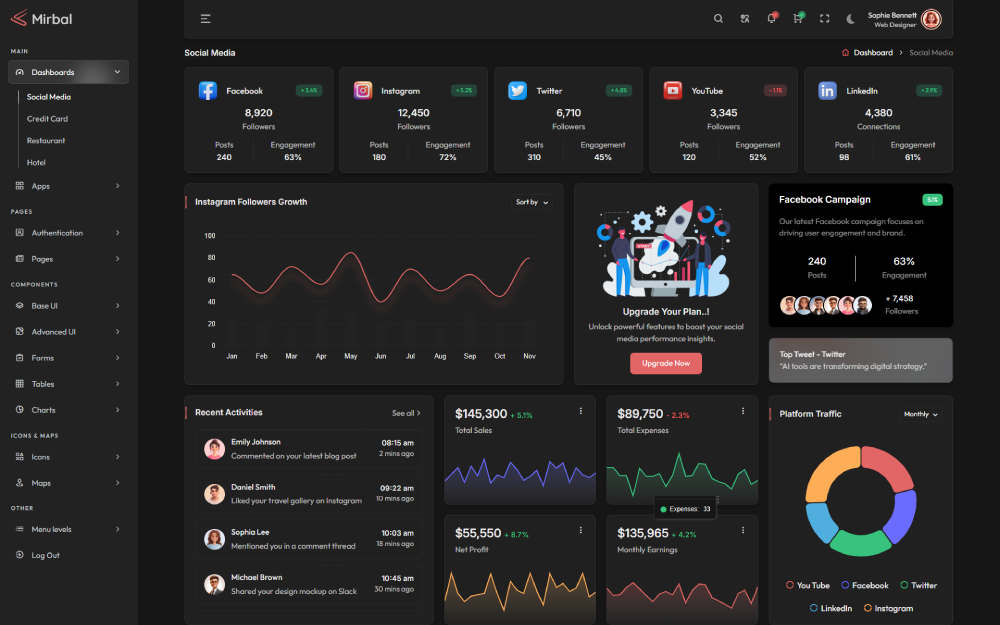Open the Sort by dropdown
1000x625 pixels.
tap(532, 202)
